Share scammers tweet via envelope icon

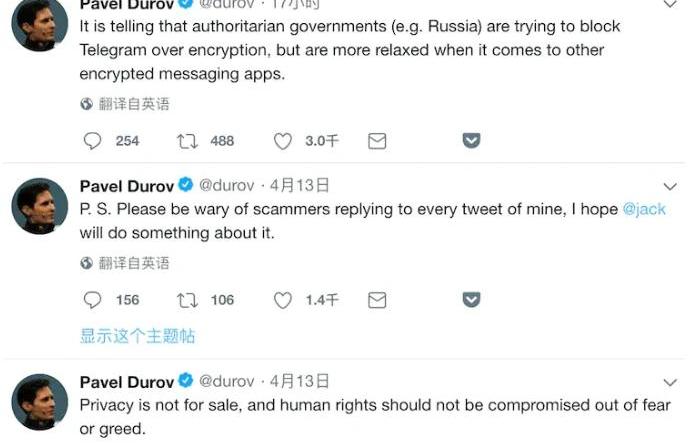tap(377, 300)
